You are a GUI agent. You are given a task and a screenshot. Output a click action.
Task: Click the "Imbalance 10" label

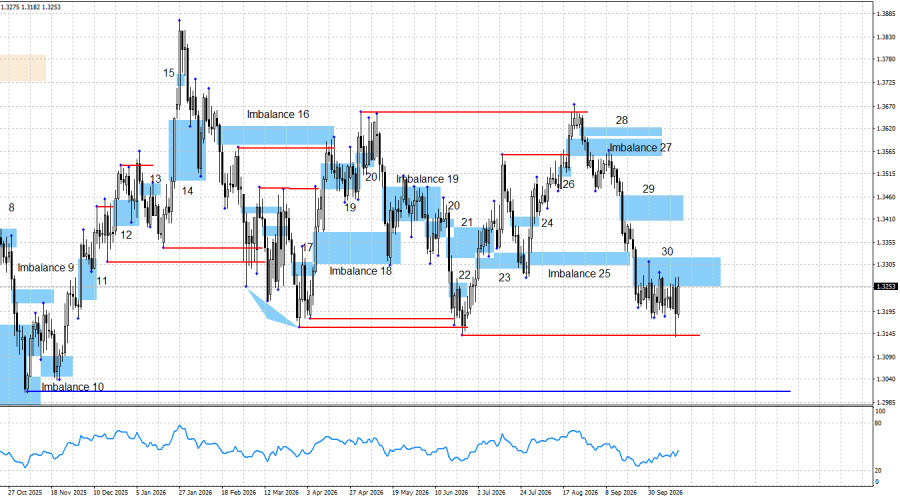pos(73,387)
